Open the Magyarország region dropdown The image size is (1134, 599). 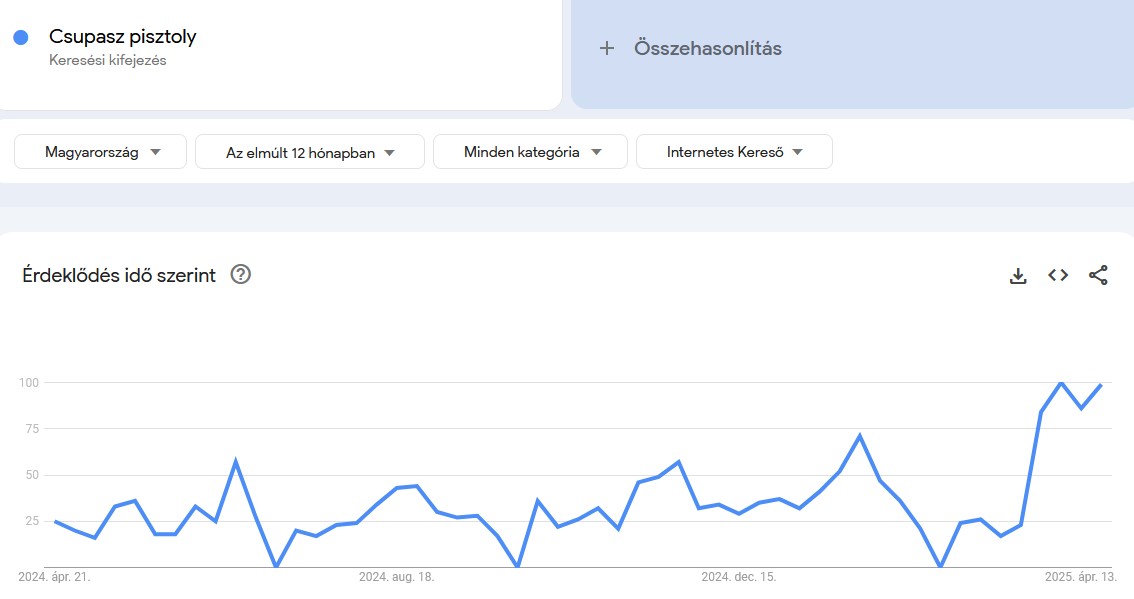[100, 152]
